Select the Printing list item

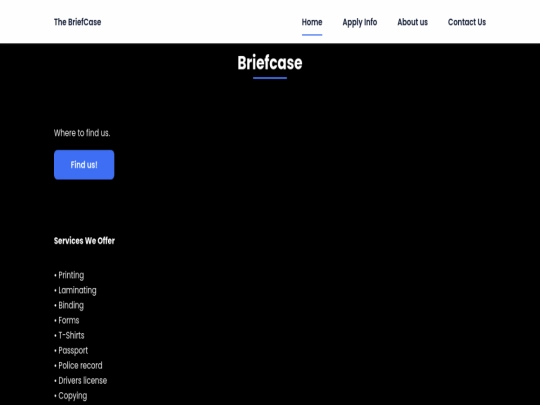click(x=69, y=275)
